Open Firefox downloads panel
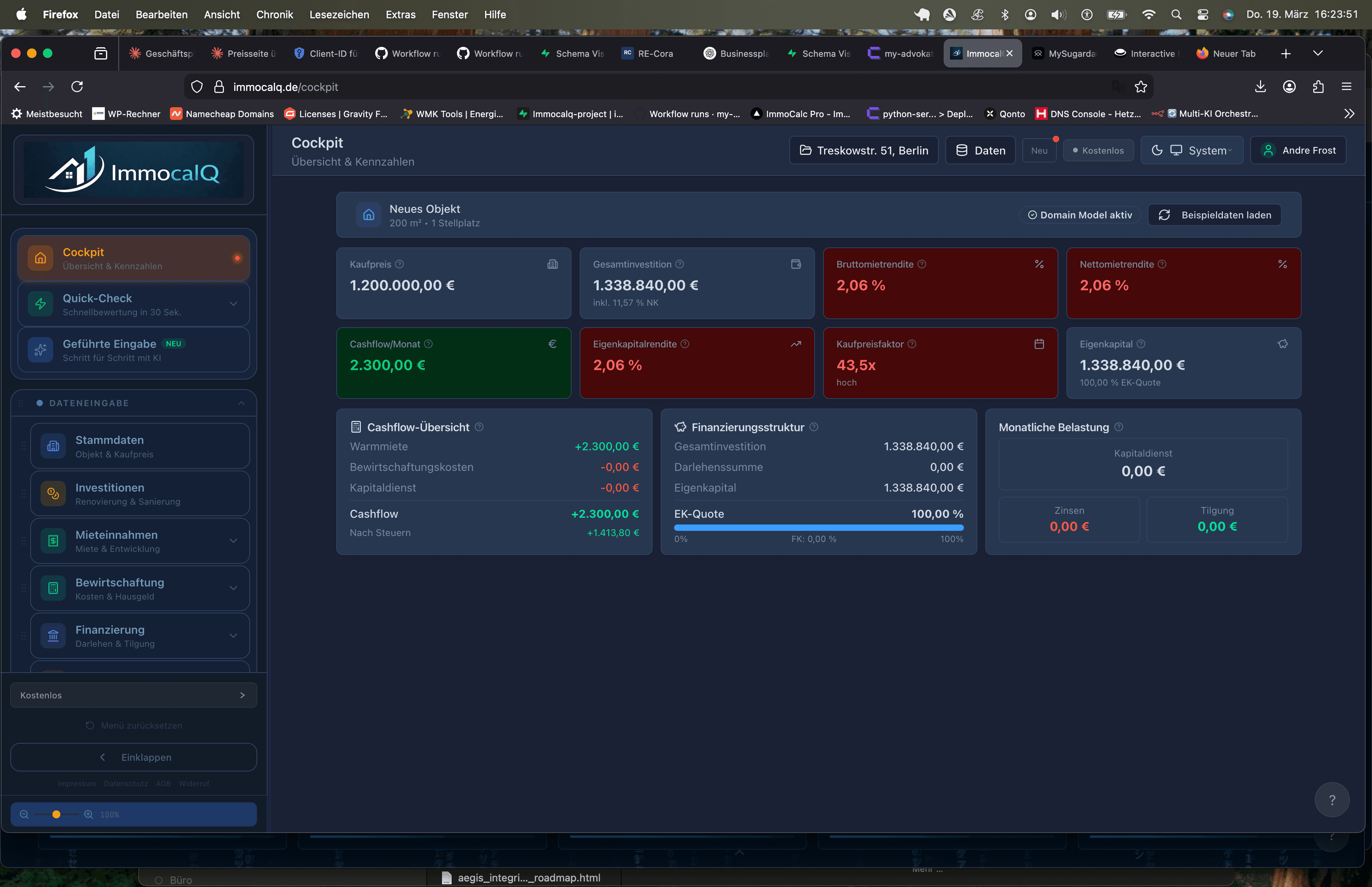The image size is (1372, 887). click(1260, 87)
